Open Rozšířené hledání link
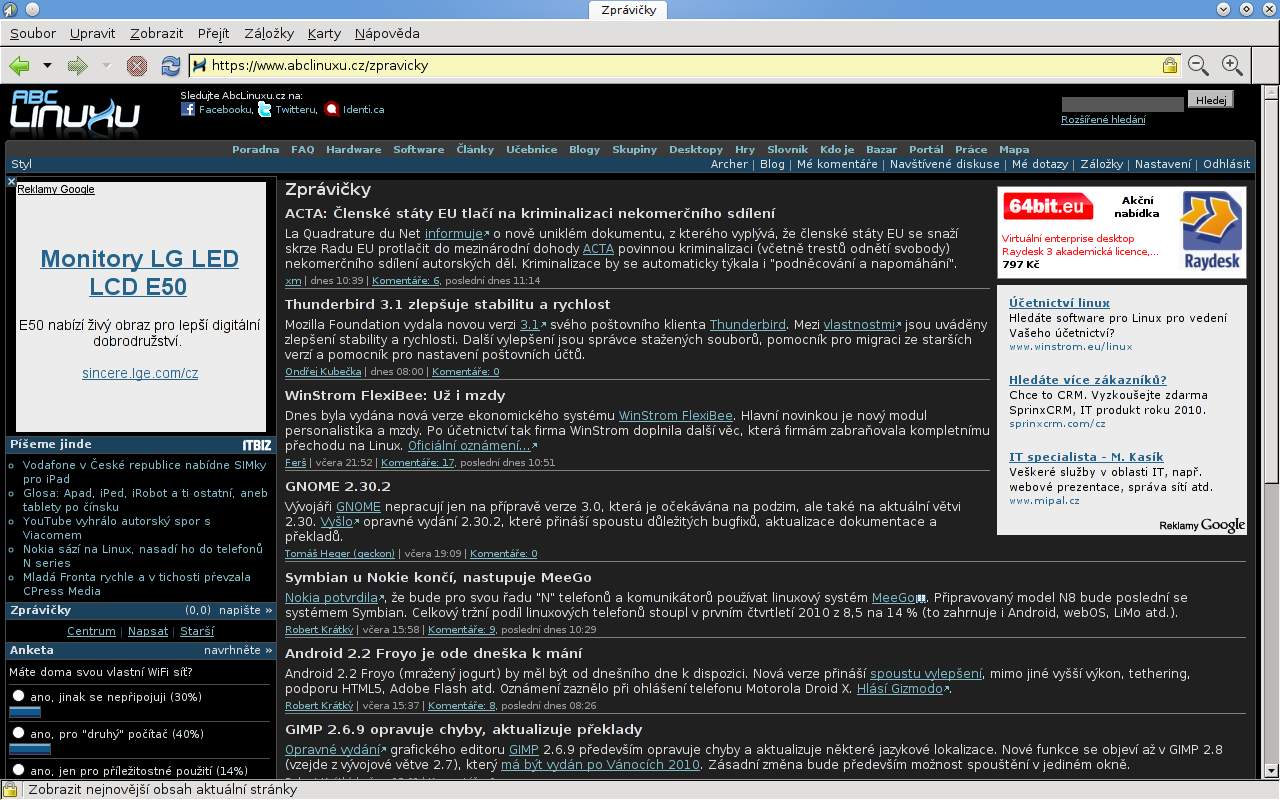This screenshot has width=1280, height=800. [1103, 120]
